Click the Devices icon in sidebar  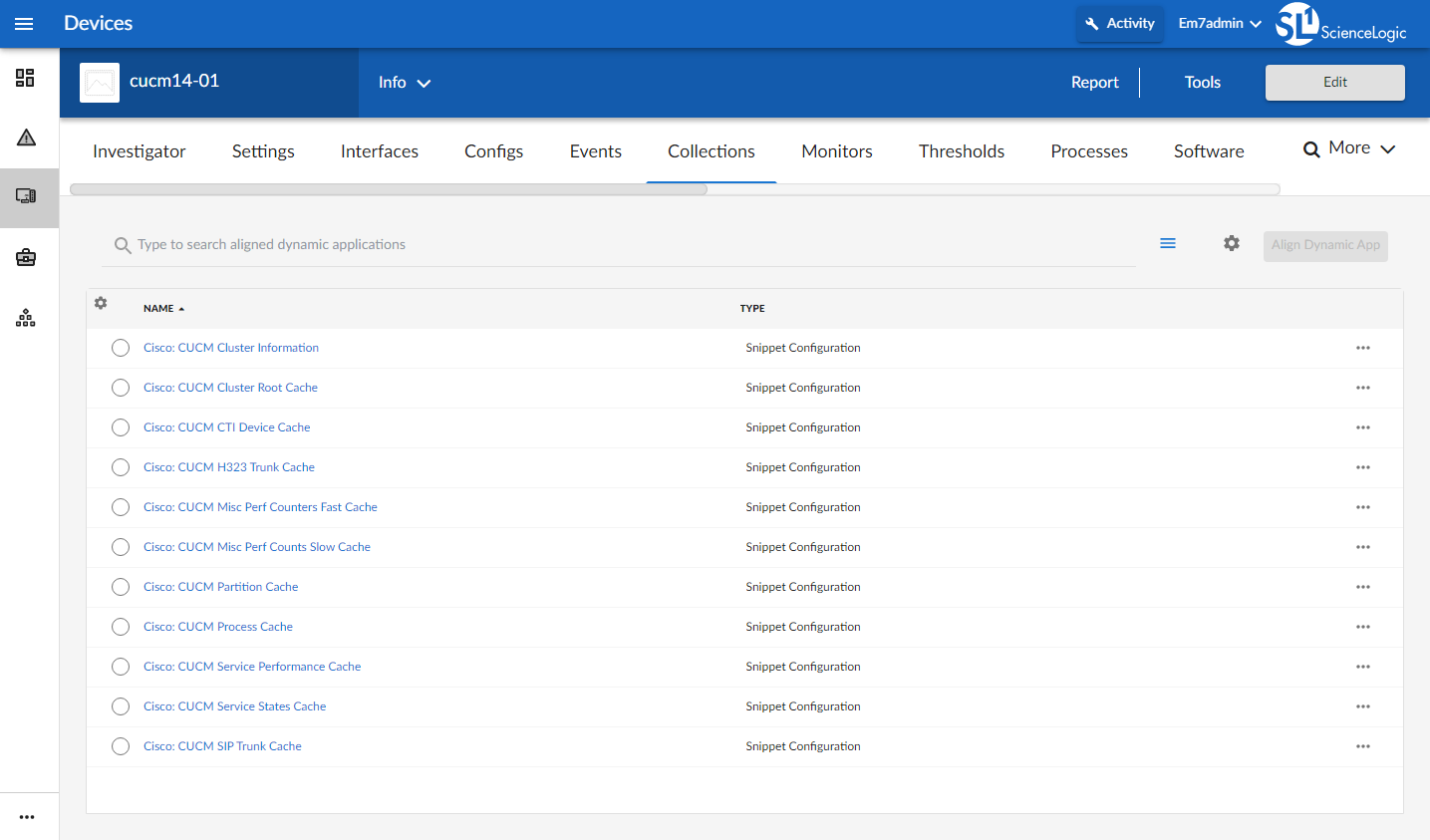click(26, 196)
